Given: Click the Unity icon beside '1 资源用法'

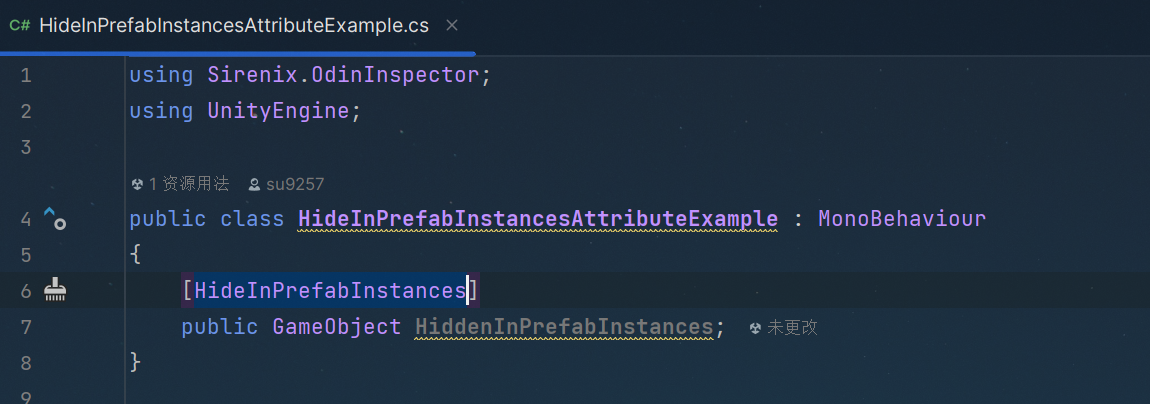Looking at the screenshot, I should click(x=136, y=184).
